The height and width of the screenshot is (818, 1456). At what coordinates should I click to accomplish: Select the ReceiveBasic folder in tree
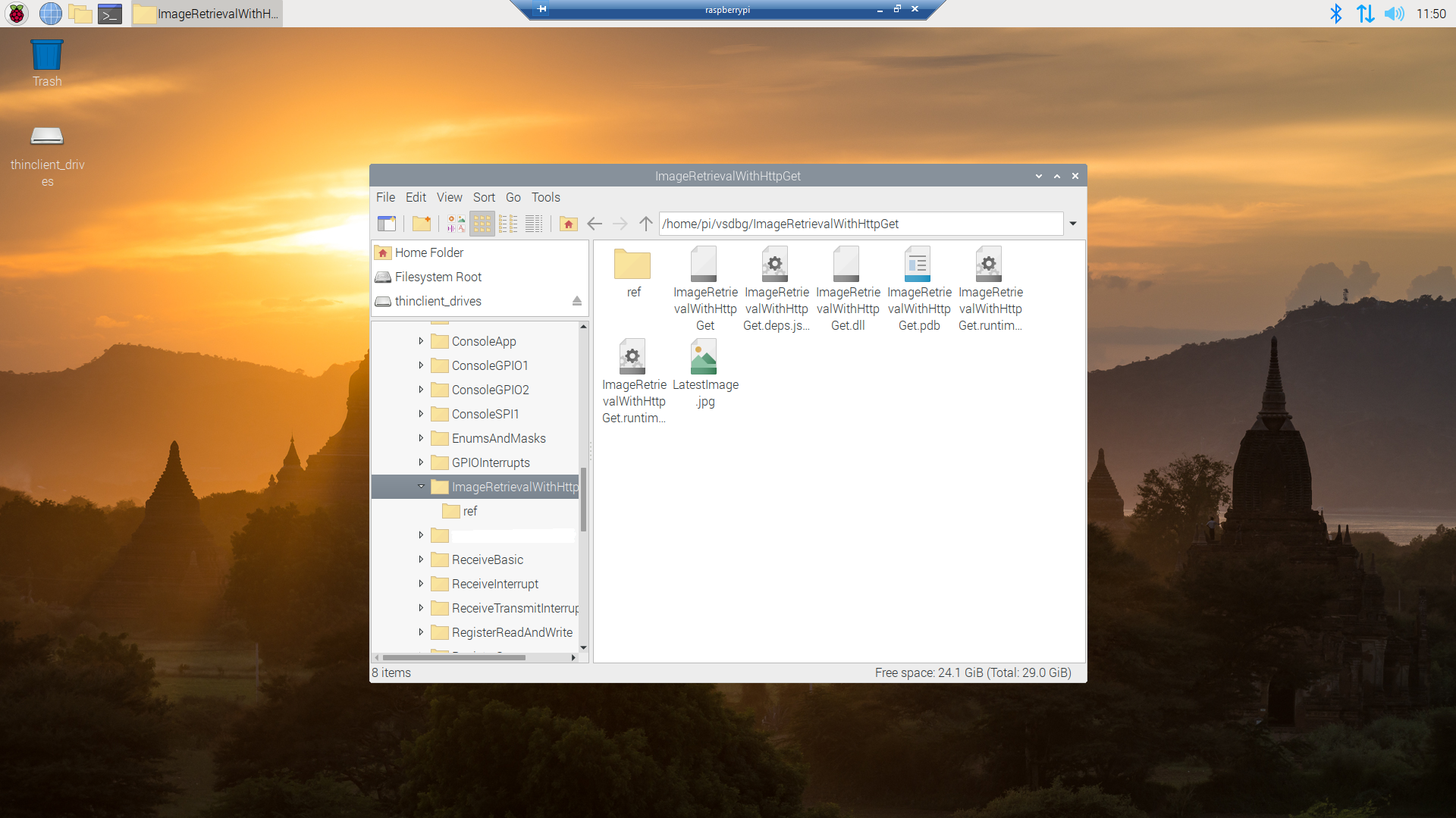coord(487,560)
